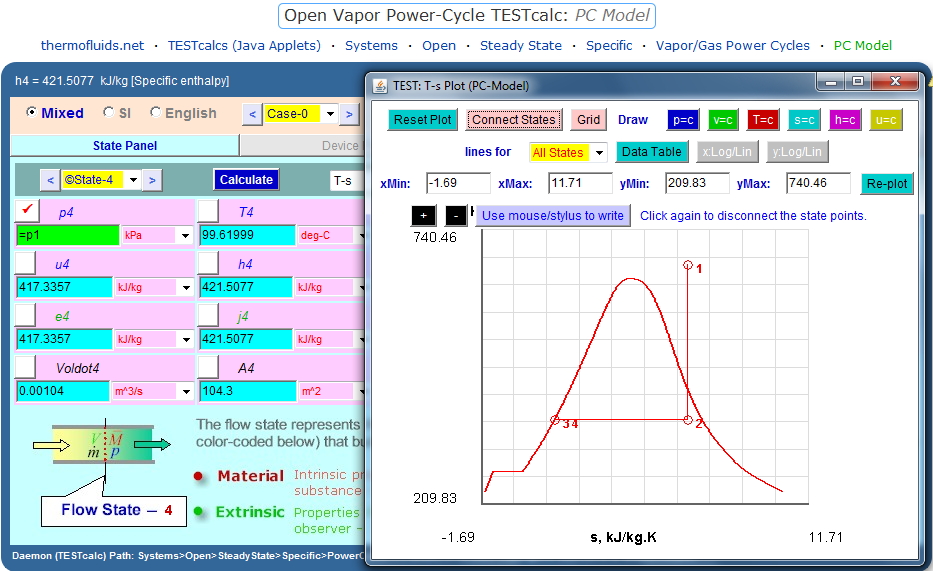This screenshot has width=933, height=571.
Task: Go to next state arrow beside State-4
Action: (x=152, y=180)
